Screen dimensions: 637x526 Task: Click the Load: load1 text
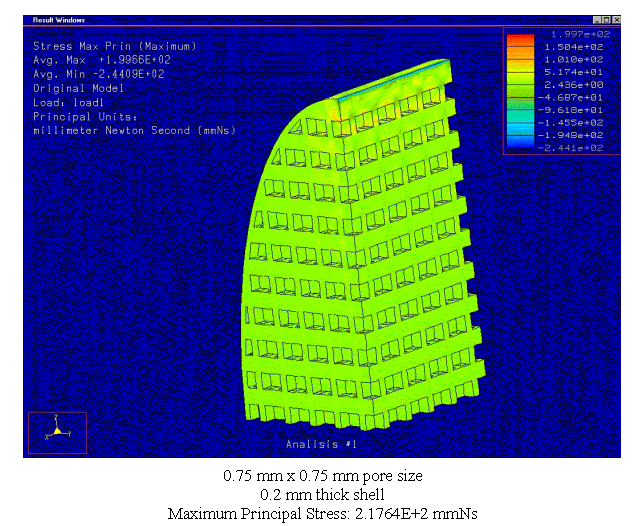(x=69, y=102)
